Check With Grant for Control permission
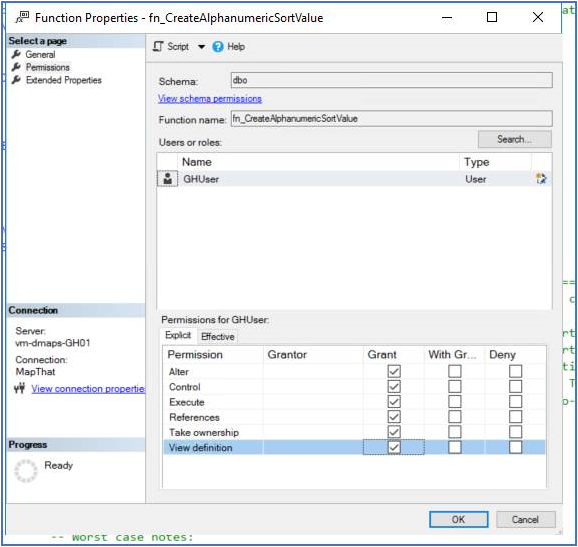This screenshot has width=578, height=547. (455, 386)
